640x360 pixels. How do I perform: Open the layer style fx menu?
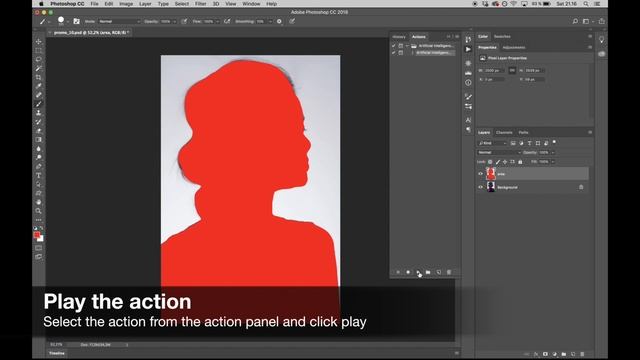click(x=536, y=354)
